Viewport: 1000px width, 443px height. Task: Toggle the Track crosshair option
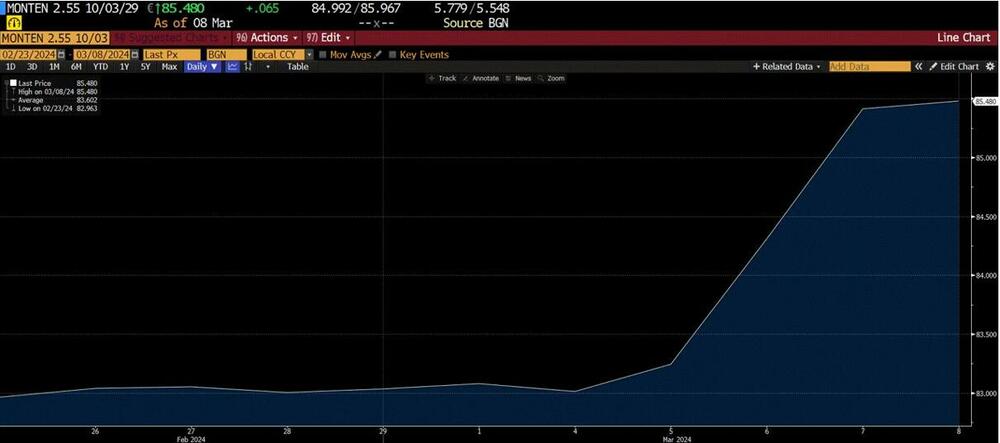pyautogui.click(x=441, y=78)
